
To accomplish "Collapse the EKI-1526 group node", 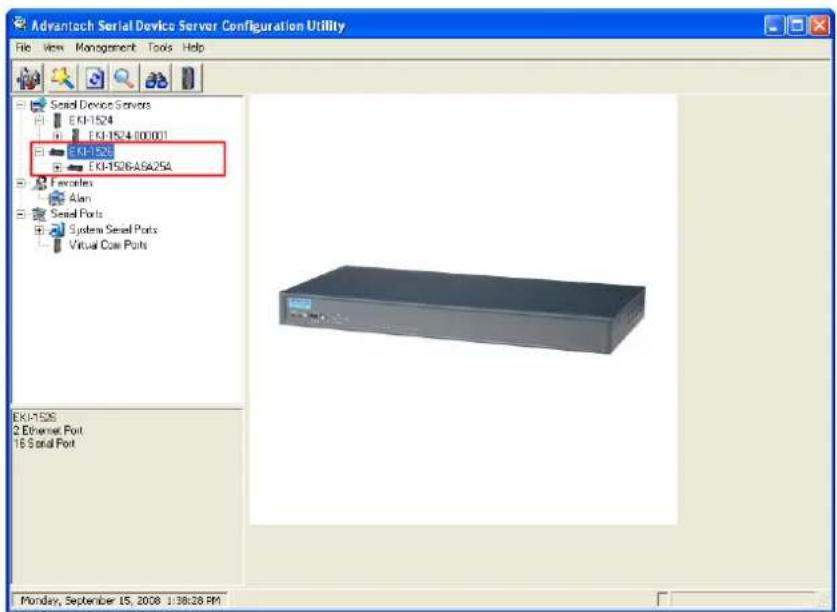I will [x=38, y=152].
